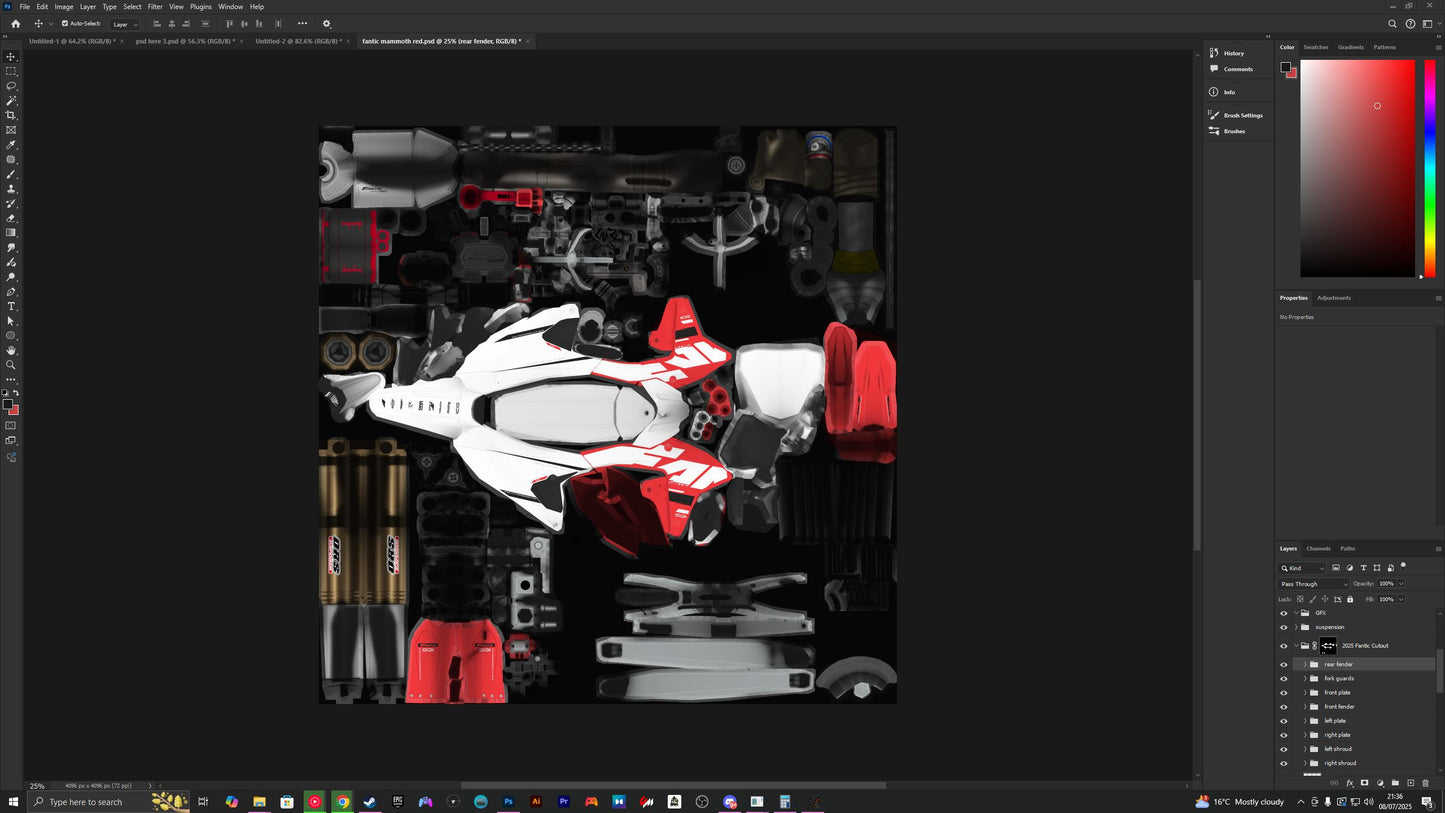Add a layer mask to rear fender

point(1364,783)
